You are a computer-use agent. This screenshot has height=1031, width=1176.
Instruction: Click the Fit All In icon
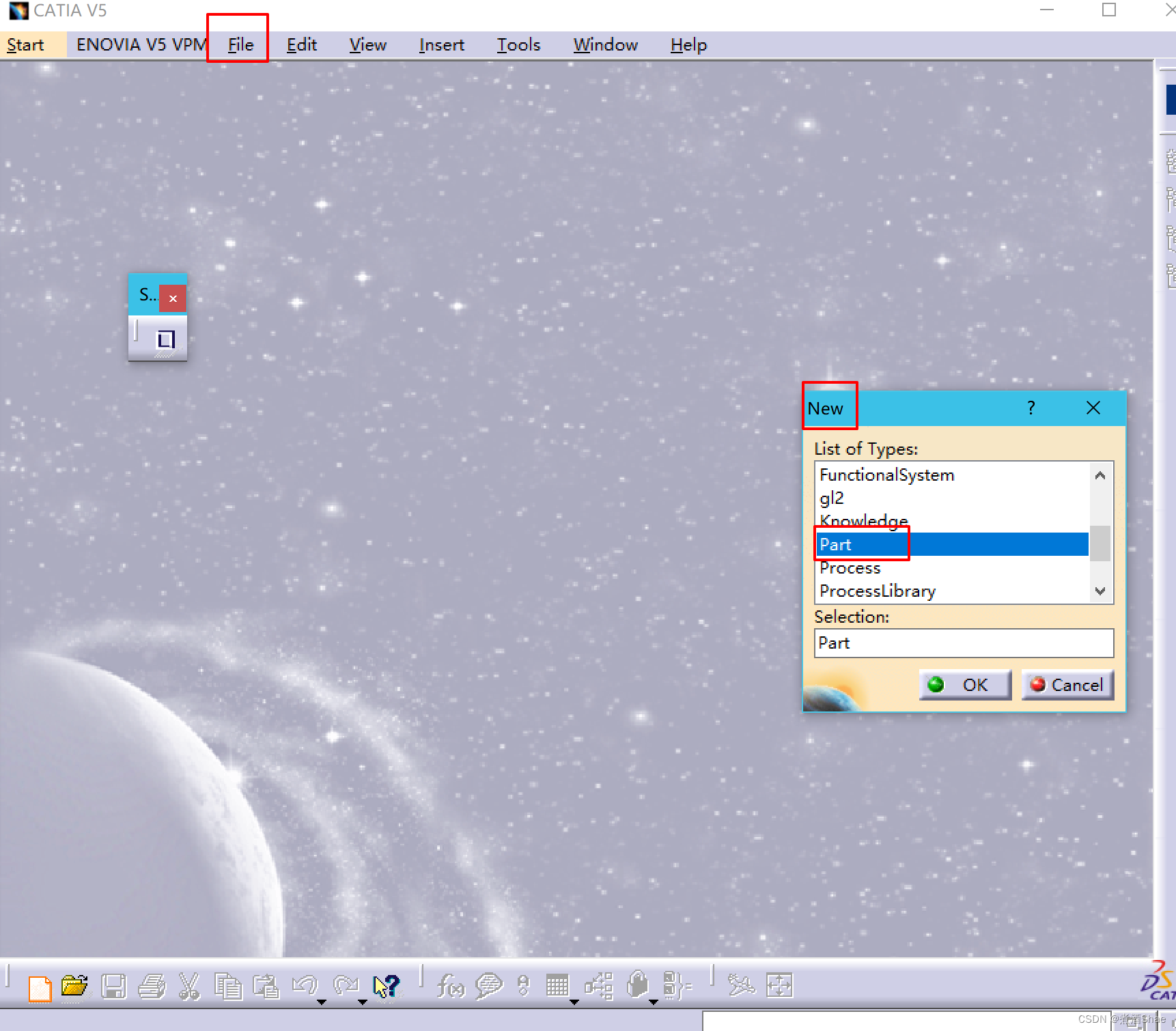(779, 985)
